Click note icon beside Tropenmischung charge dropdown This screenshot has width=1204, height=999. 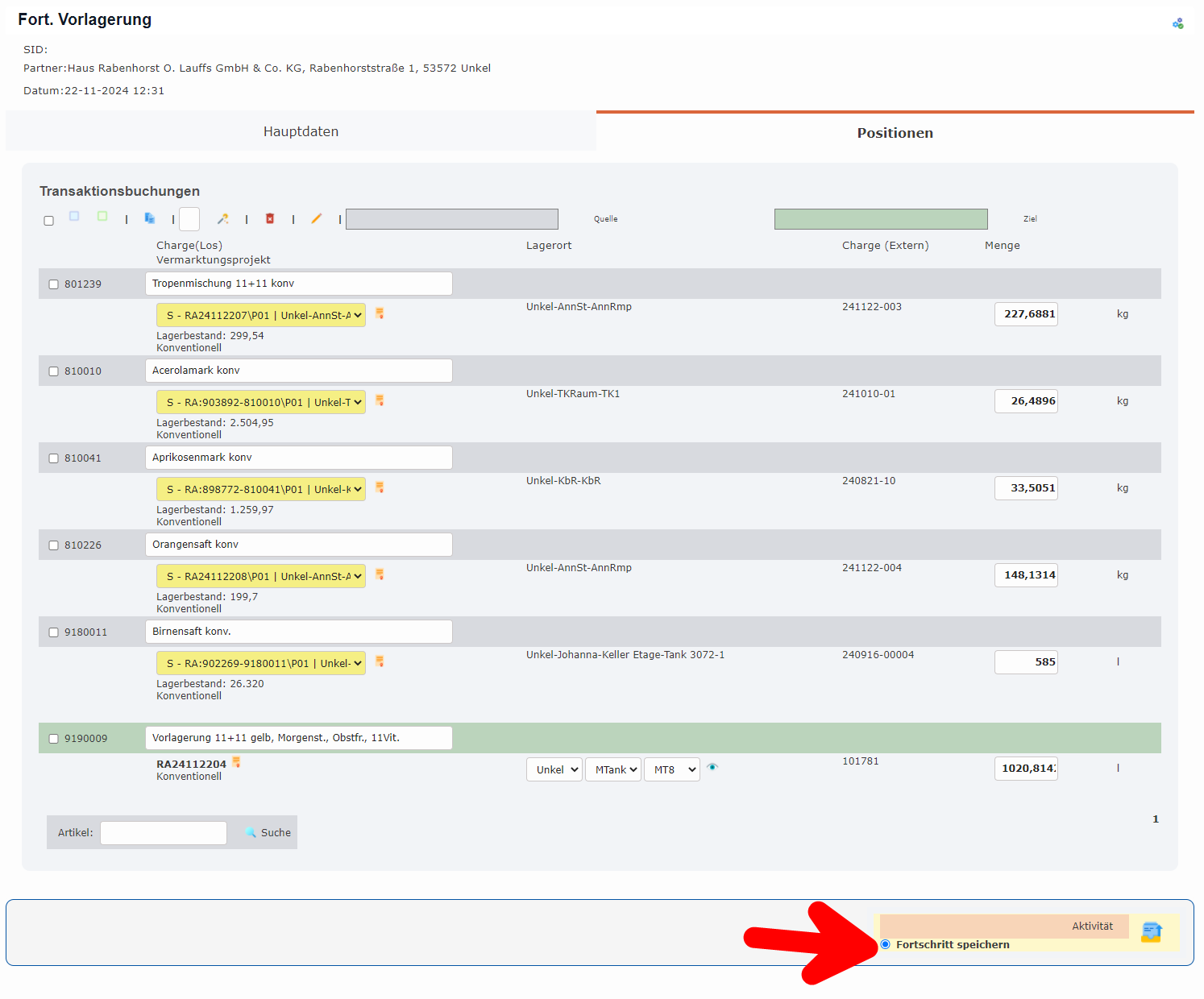tap(380, 313)
